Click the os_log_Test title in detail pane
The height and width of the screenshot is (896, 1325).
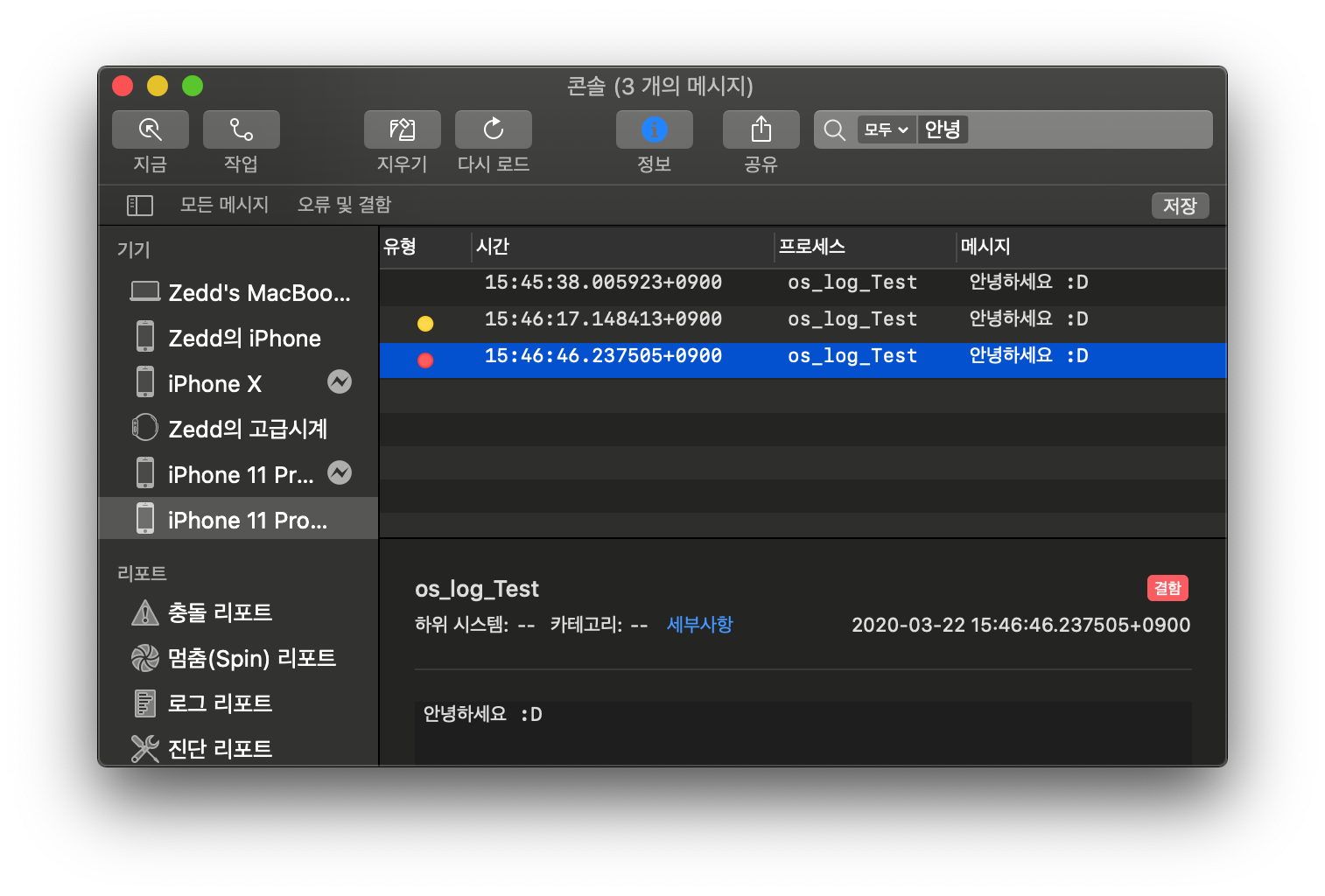pos(477,589)
